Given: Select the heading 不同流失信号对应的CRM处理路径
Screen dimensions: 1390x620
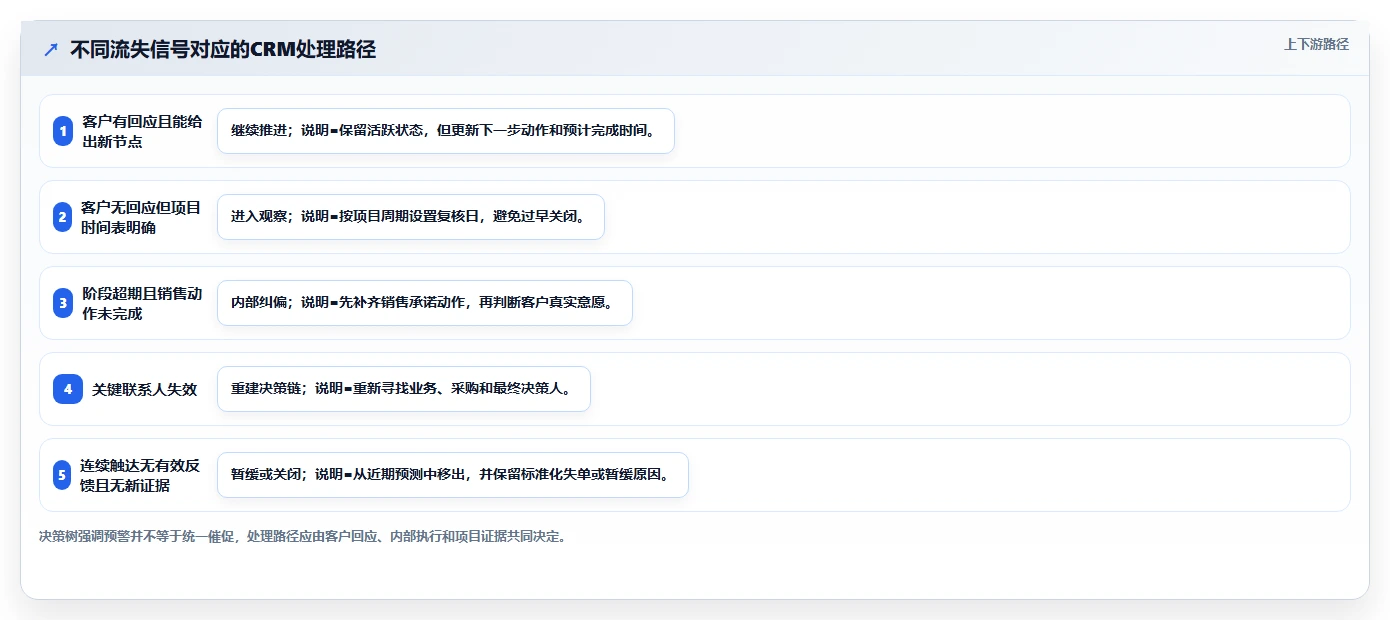Looking at the screenshot, I should coord(223,49).
